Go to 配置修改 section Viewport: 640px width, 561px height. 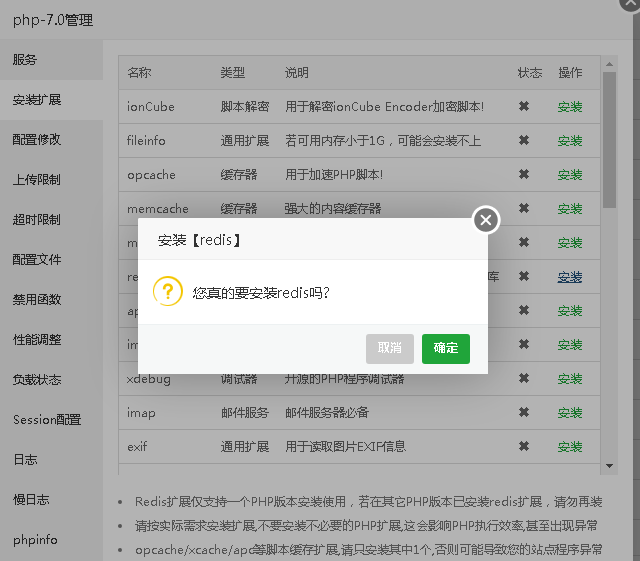click(37, 140)
